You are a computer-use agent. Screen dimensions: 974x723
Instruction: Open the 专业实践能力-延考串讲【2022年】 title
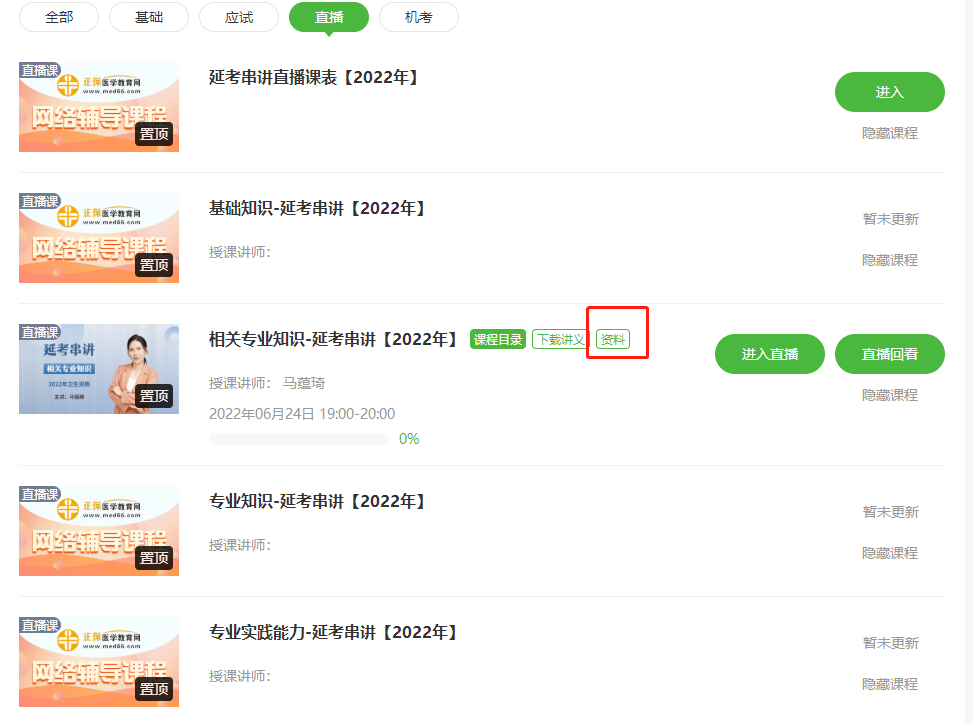(x=334, y=632)
